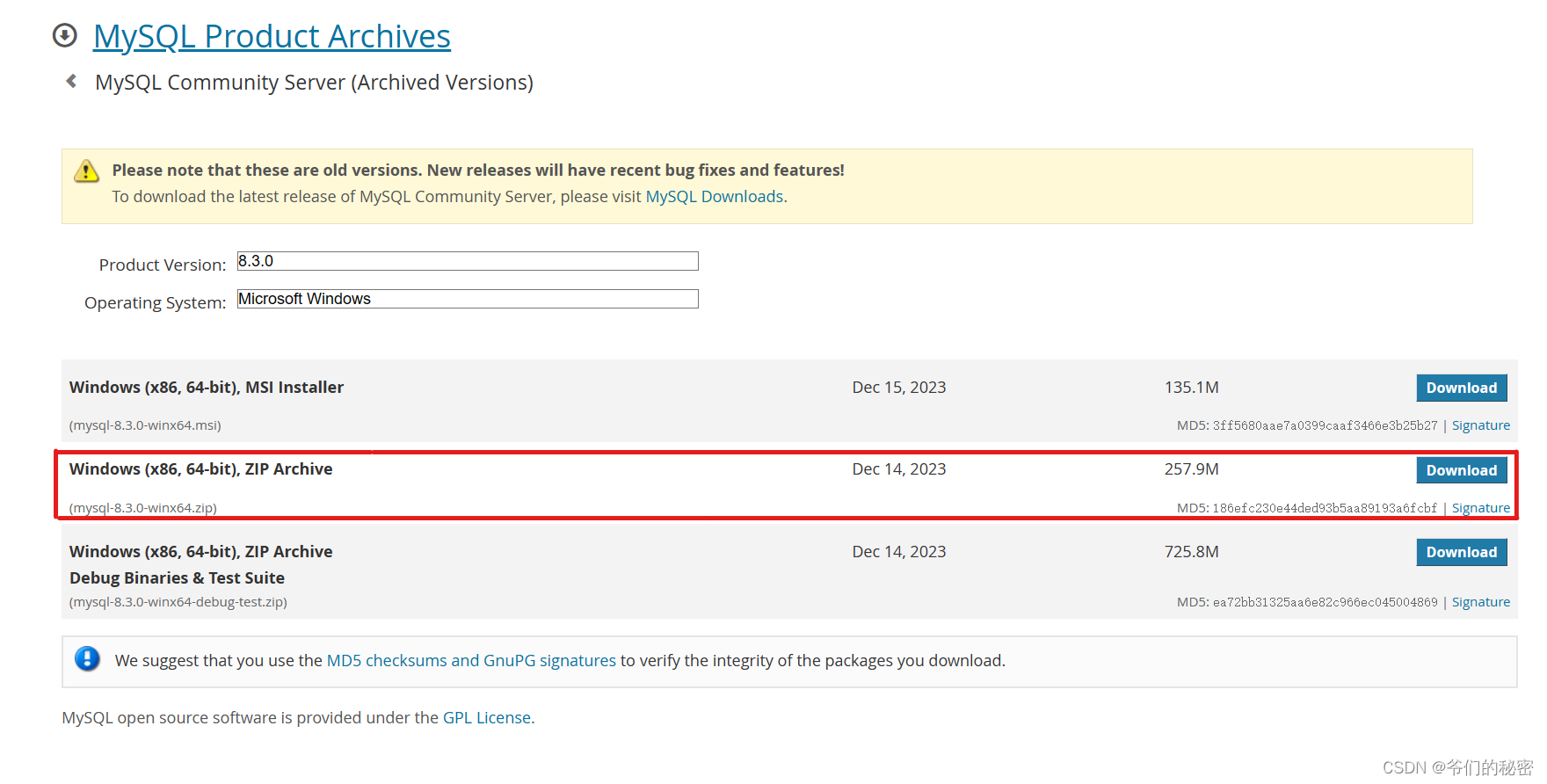
Task: Click the blue info exclamation icon
Action: pos(87,658)
